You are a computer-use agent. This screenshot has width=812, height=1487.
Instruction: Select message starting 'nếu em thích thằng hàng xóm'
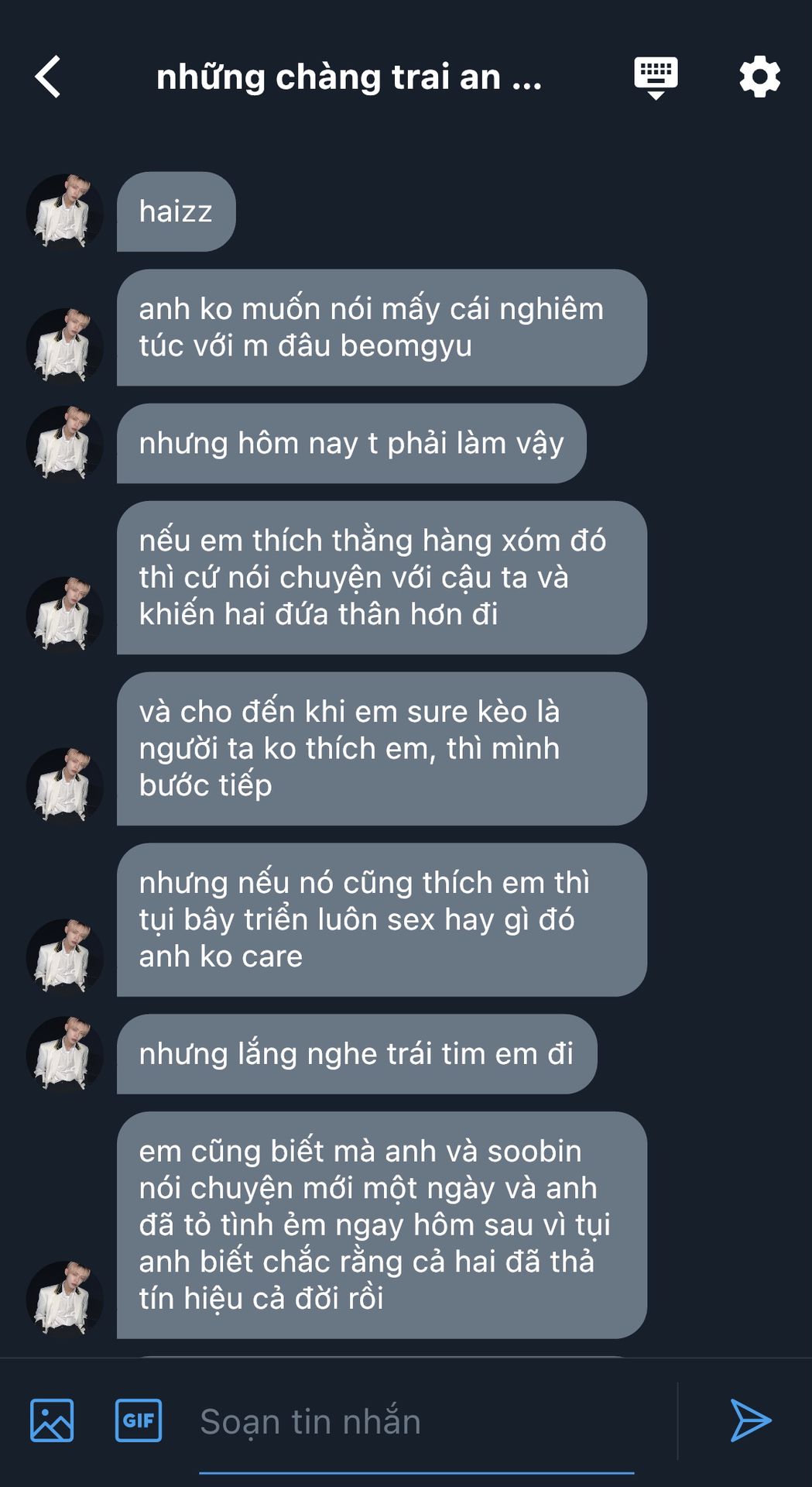[382, 578]
